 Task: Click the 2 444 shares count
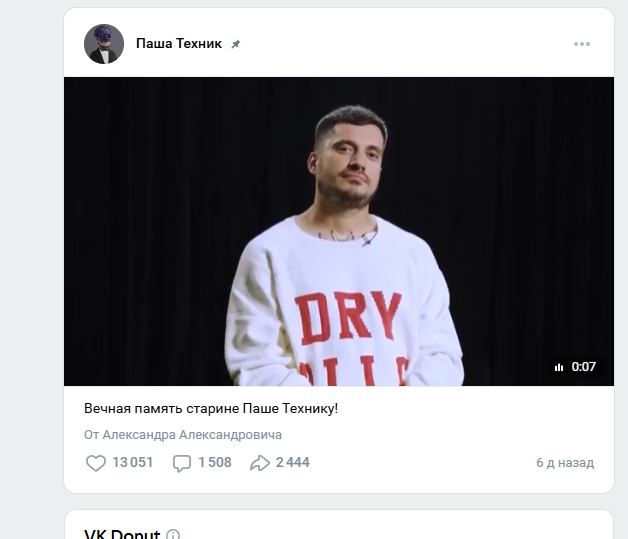click(293, 463)
